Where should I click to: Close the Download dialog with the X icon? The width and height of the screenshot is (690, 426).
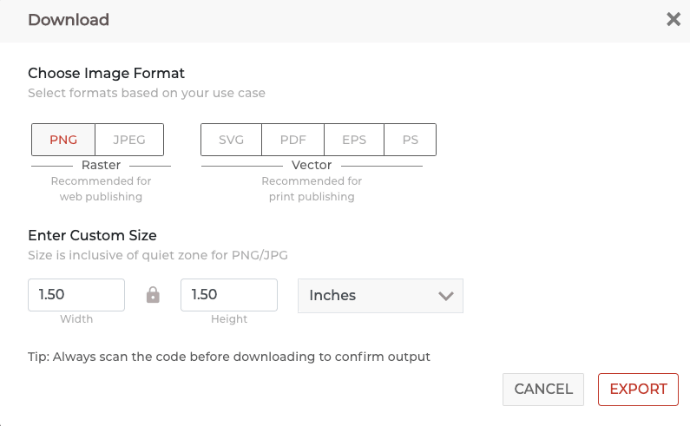(673, 19)
